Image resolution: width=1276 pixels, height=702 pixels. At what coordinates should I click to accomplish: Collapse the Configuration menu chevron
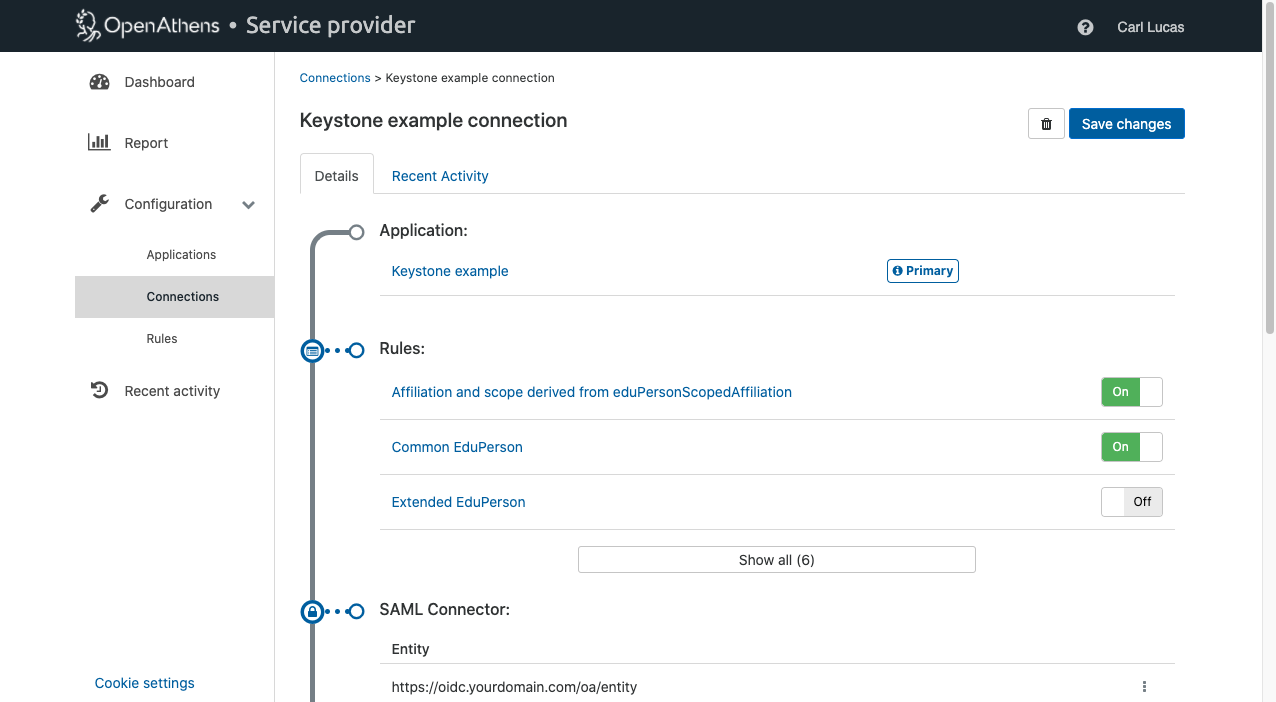click(x=249, y=205)
